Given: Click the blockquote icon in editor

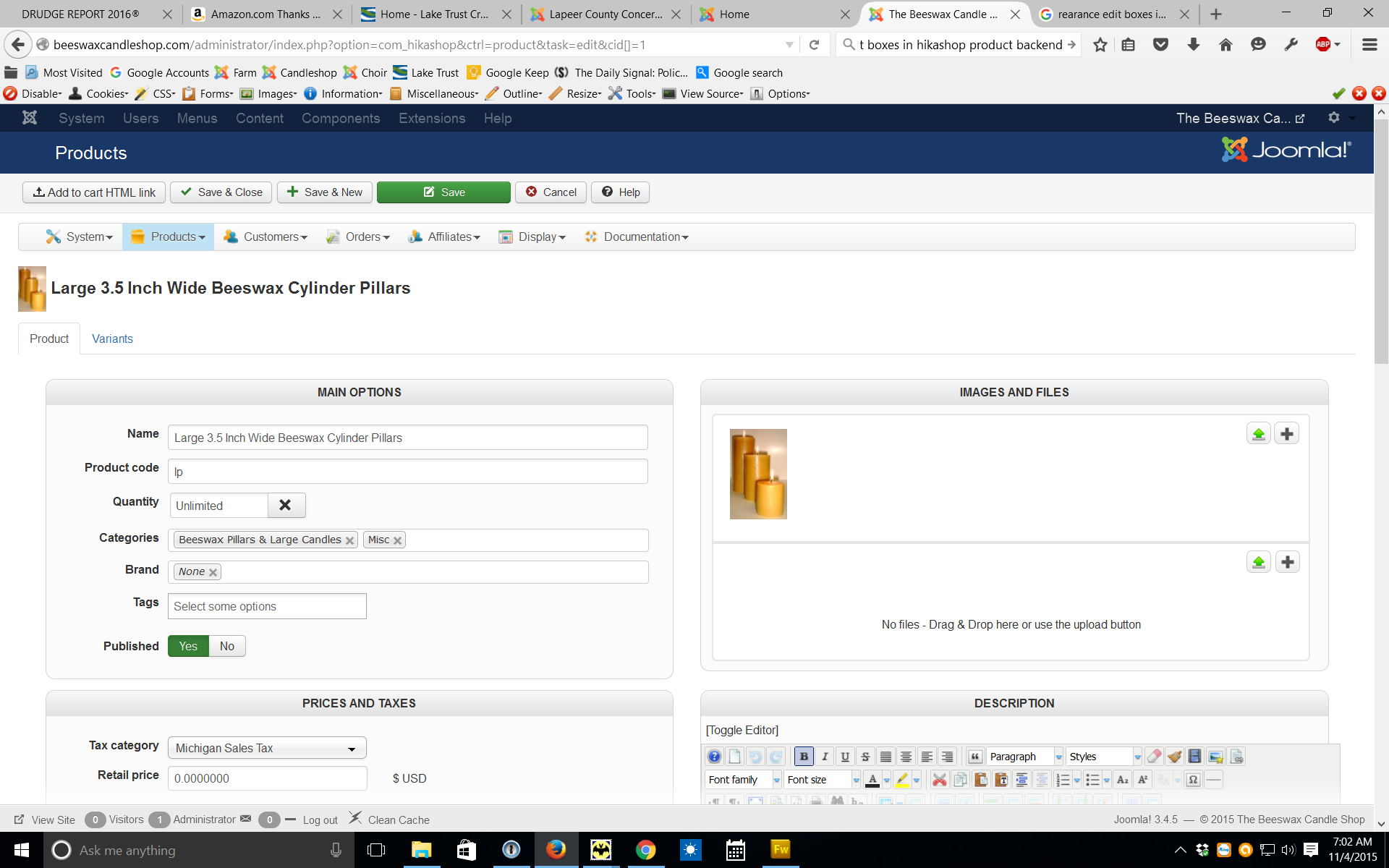Looking at the screenshot, I should click(x=974, y=757).
